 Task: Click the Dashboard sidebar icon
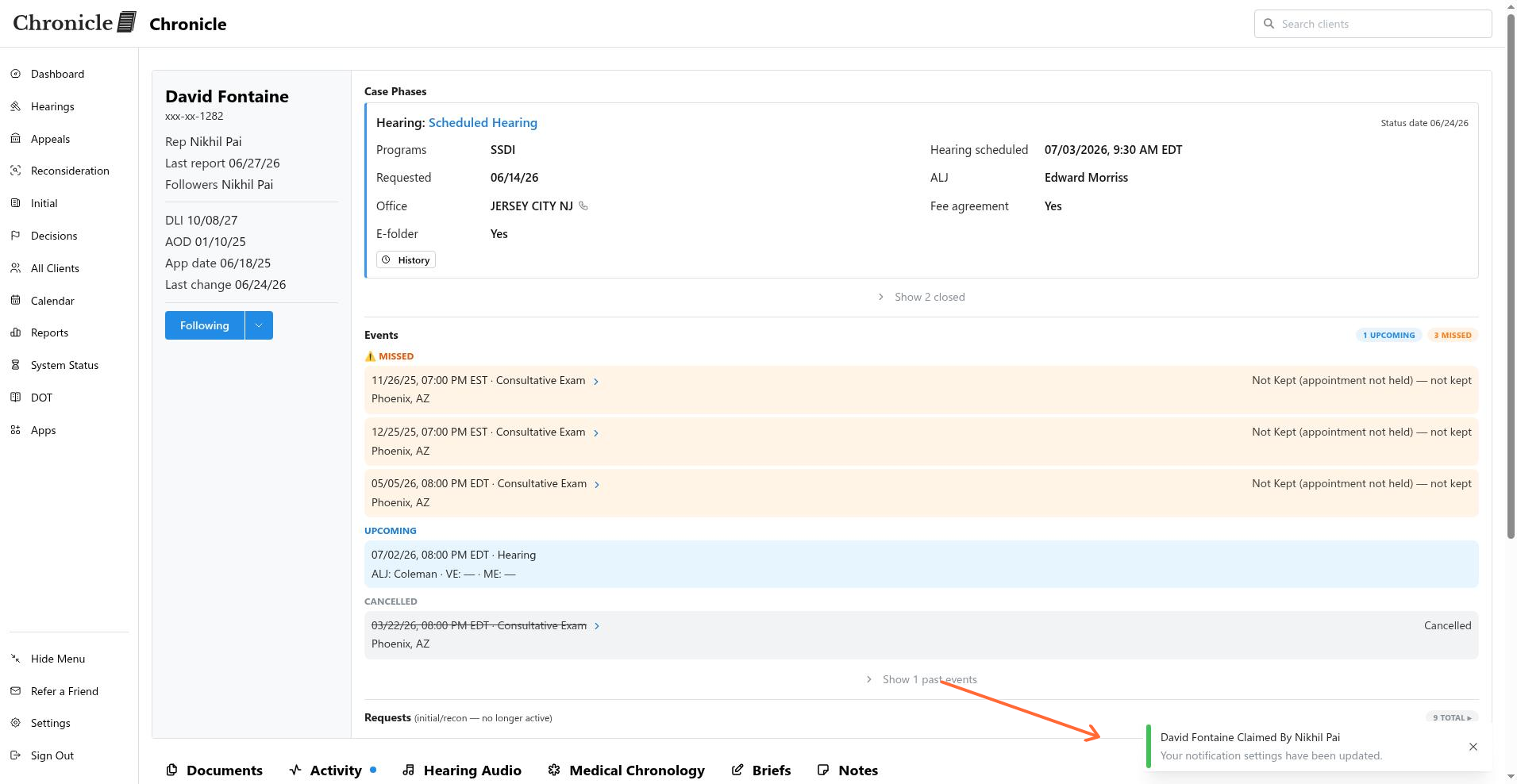(x=15, y=74)
